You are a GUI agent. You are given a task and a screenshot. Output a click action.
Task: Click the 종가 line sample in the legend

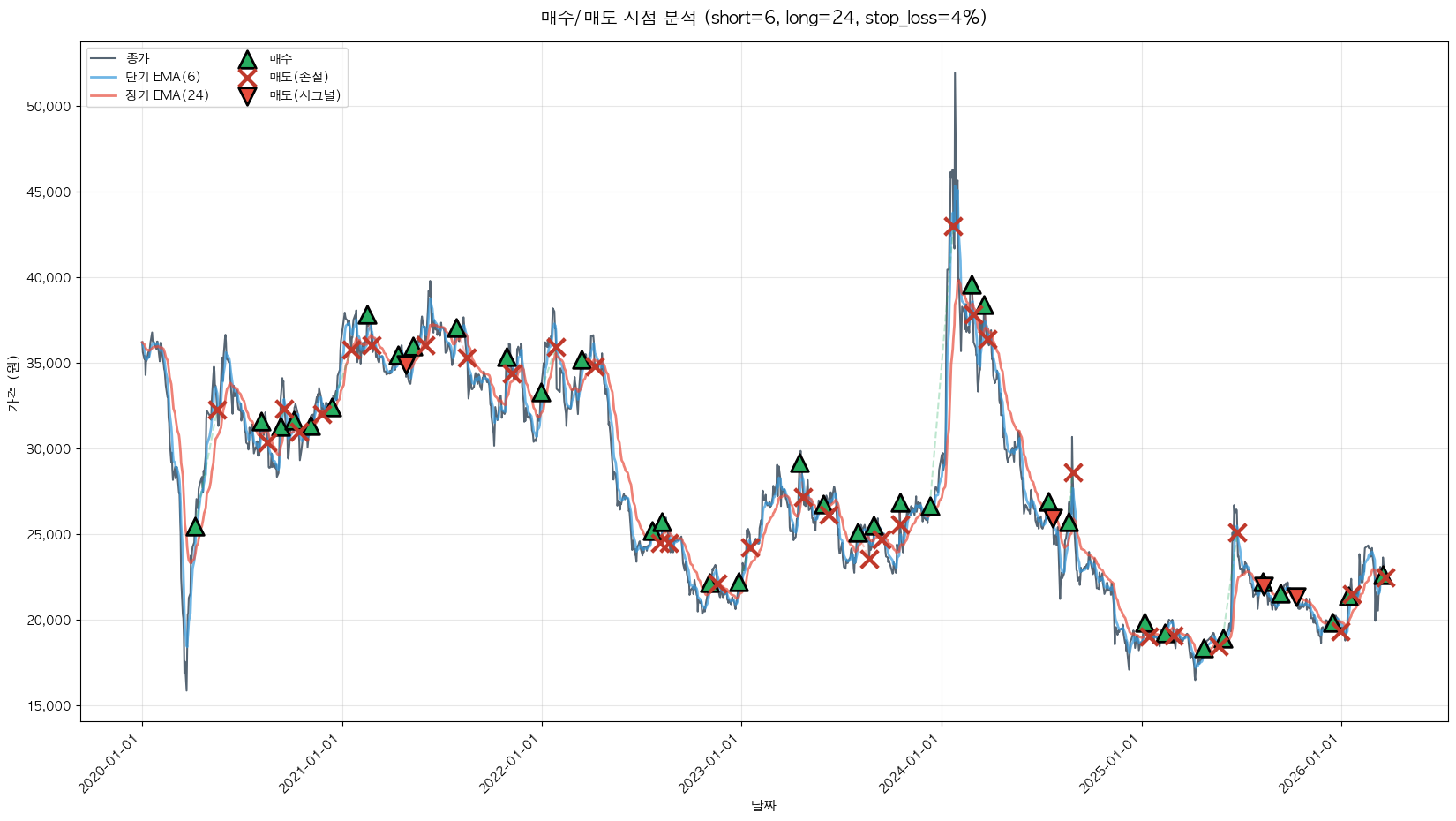click(104, 59)
